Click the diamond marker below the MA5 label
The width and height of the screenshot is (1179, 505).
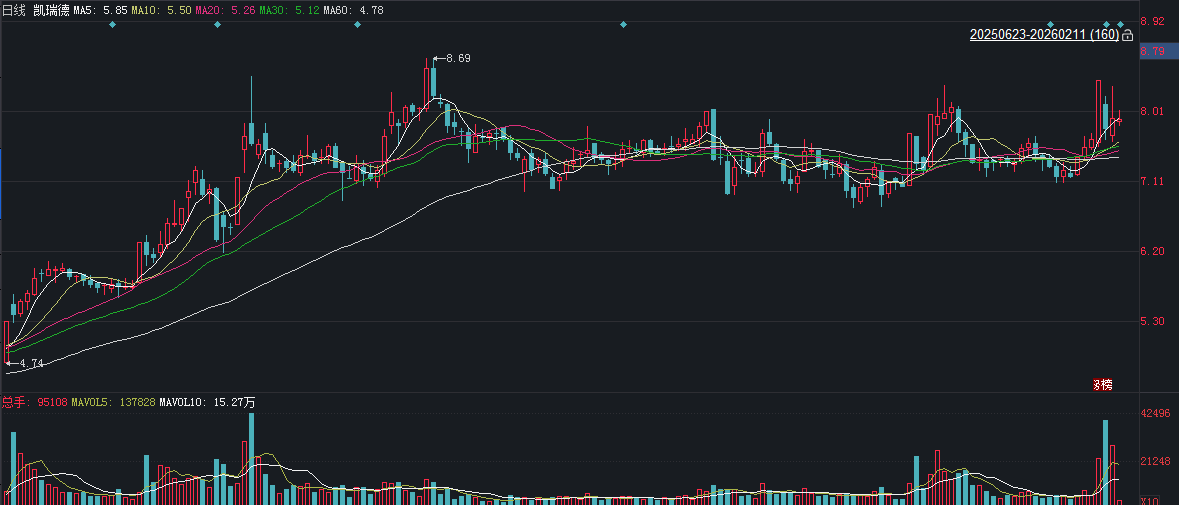(113, 24)
